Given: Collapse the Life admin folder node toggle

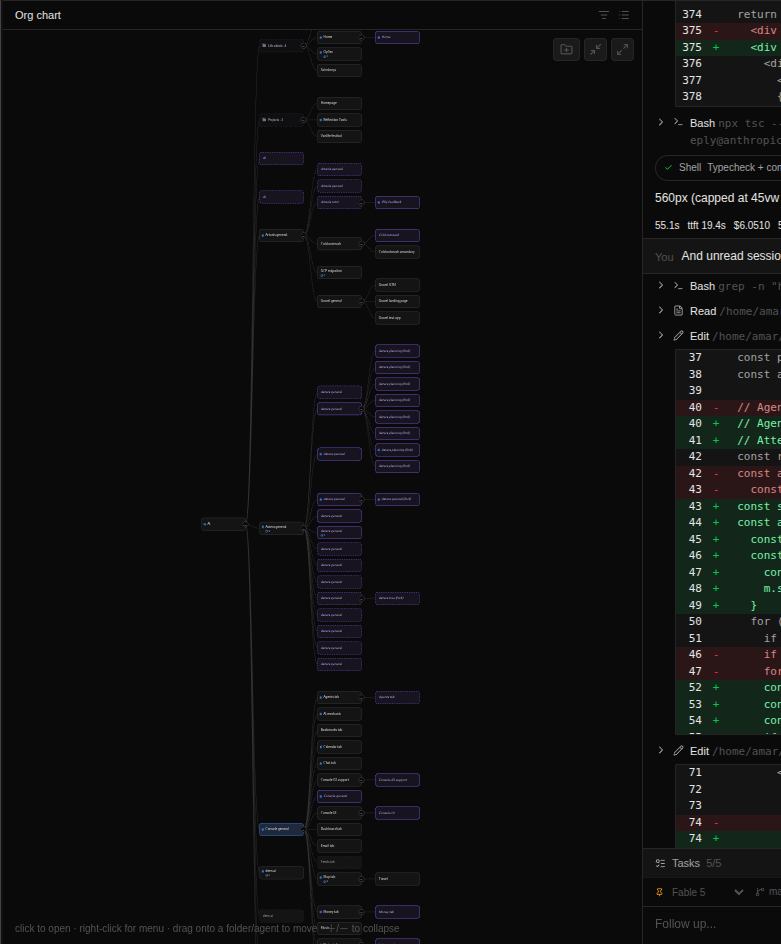Looking at the screenshot, I should coord(303,46).
